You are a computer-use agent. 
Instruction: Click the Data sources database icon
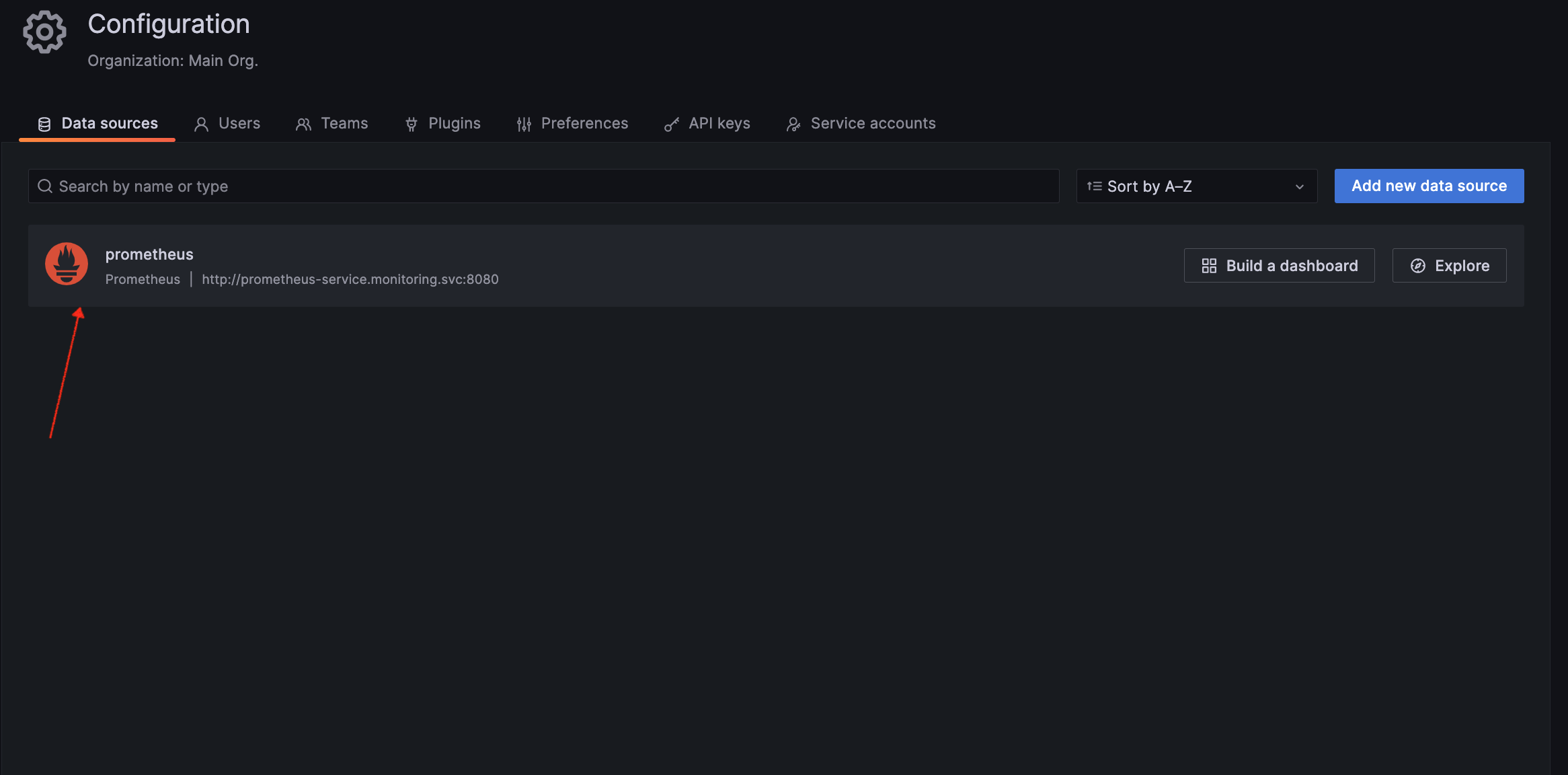coord(44,124)
